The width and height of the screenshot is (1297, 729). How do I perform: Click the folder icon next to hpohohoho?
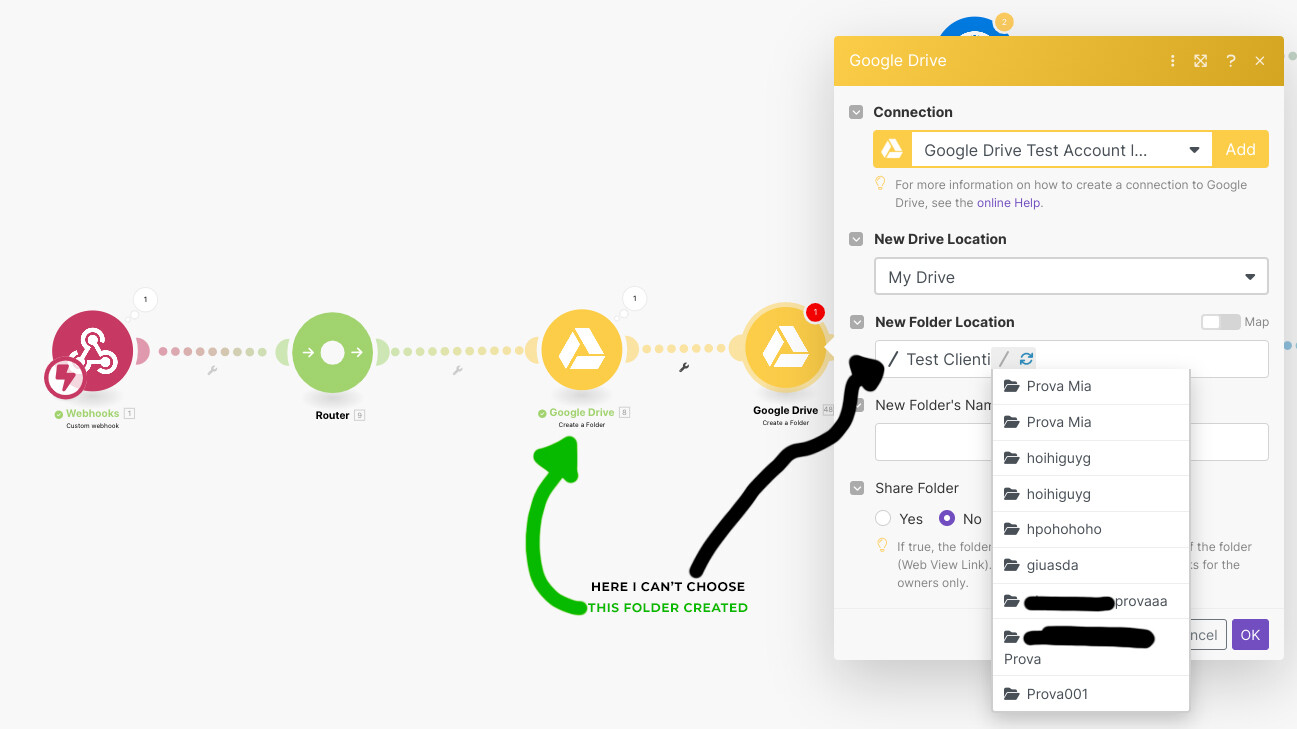coord(1011,529)
